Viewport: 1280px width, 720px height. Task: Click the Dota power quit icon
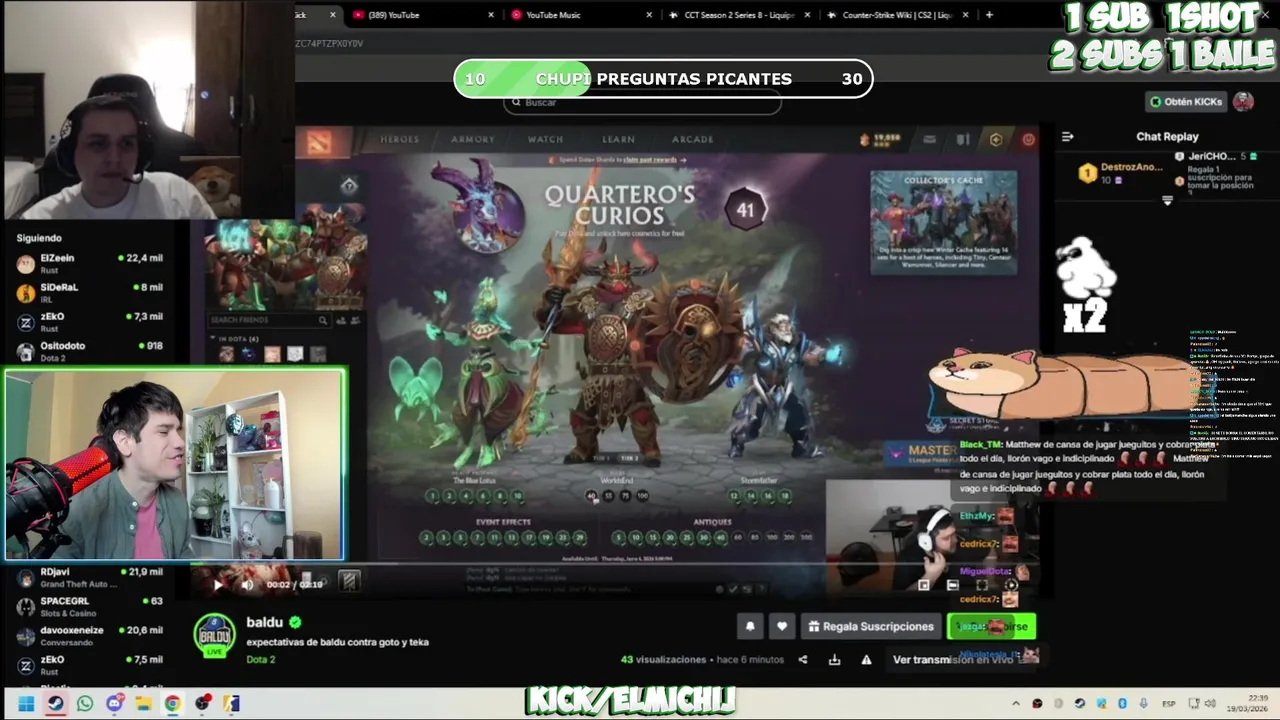pyautogui.click(x=1028, y=140)
